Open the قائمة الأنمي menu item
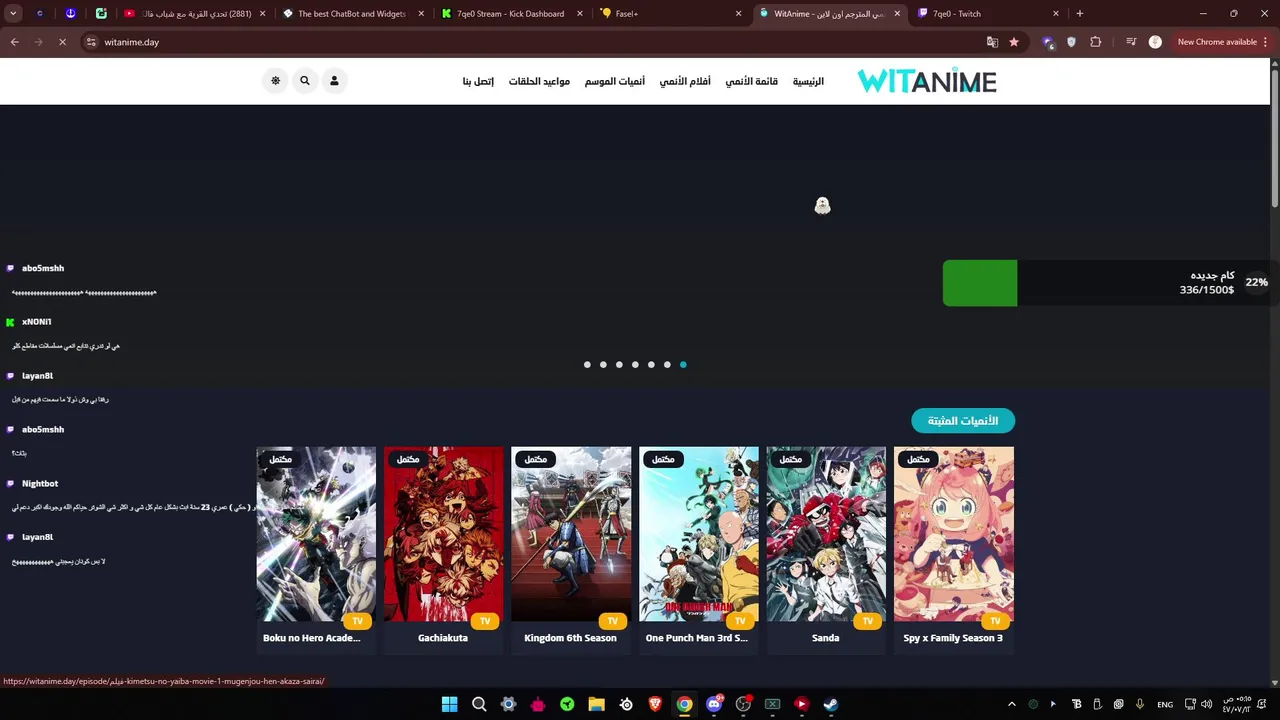 tap(751, 81)
